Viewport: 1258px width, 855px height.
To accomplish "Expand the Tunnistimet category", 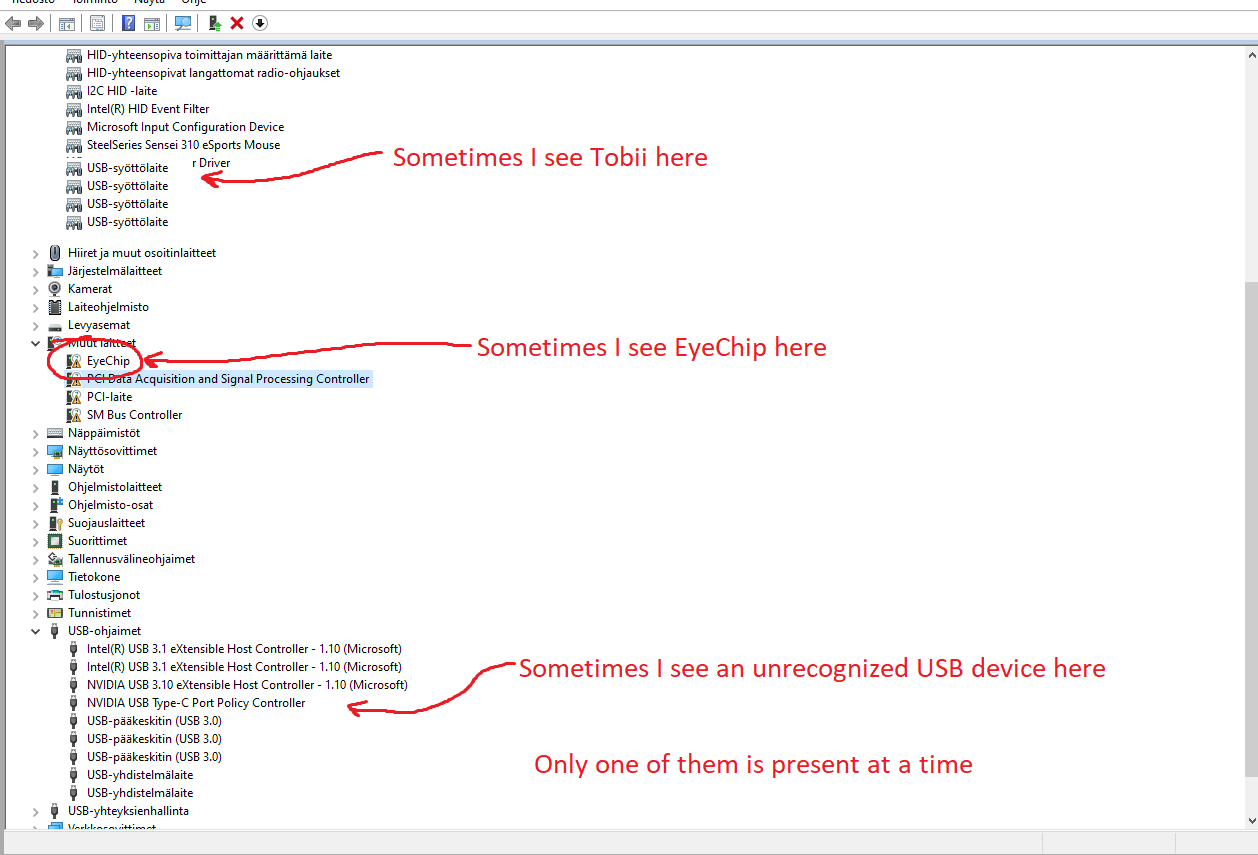I will pos(36,613).
